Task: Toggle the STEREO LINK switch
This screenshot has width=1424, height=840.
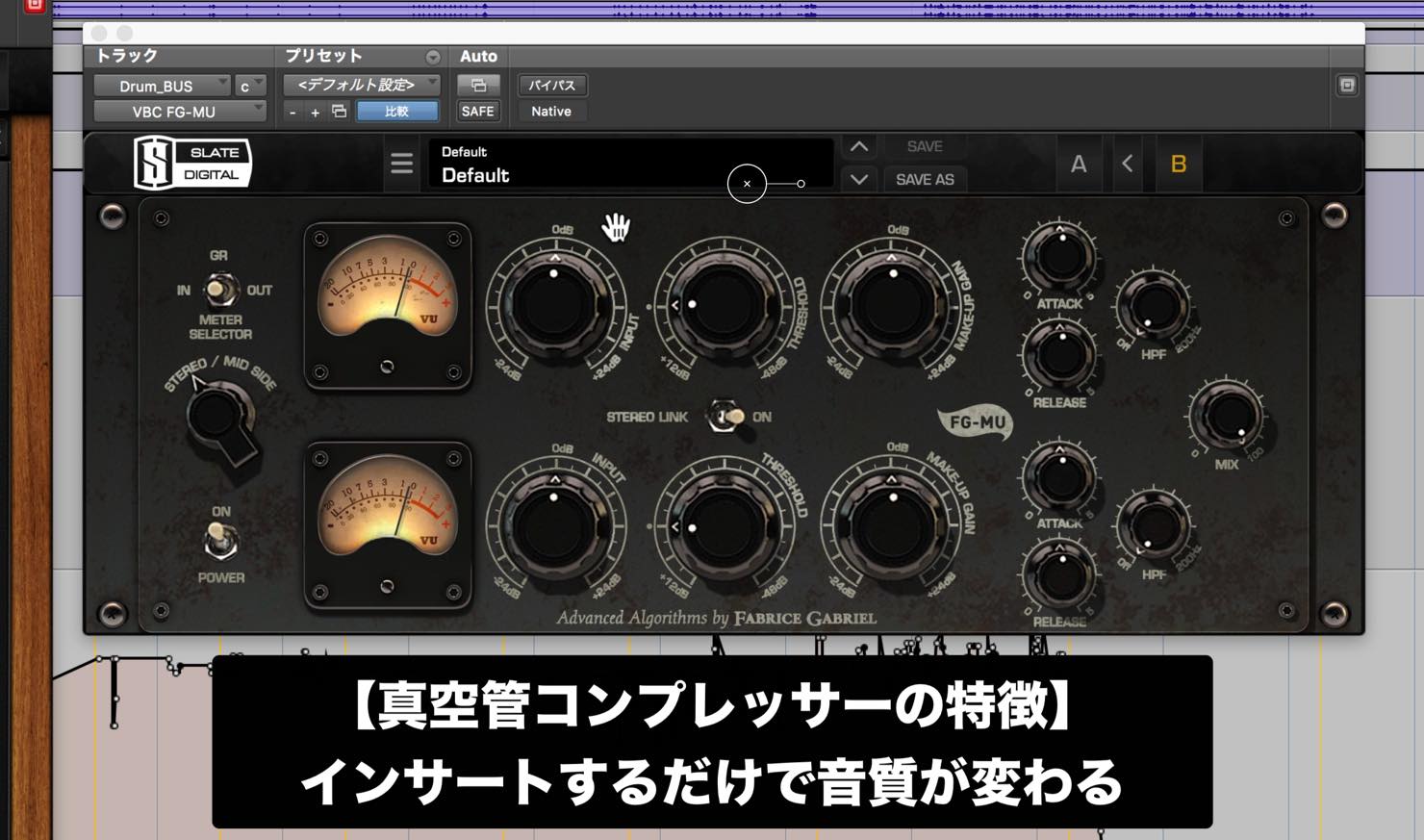Action: [725, 417]
